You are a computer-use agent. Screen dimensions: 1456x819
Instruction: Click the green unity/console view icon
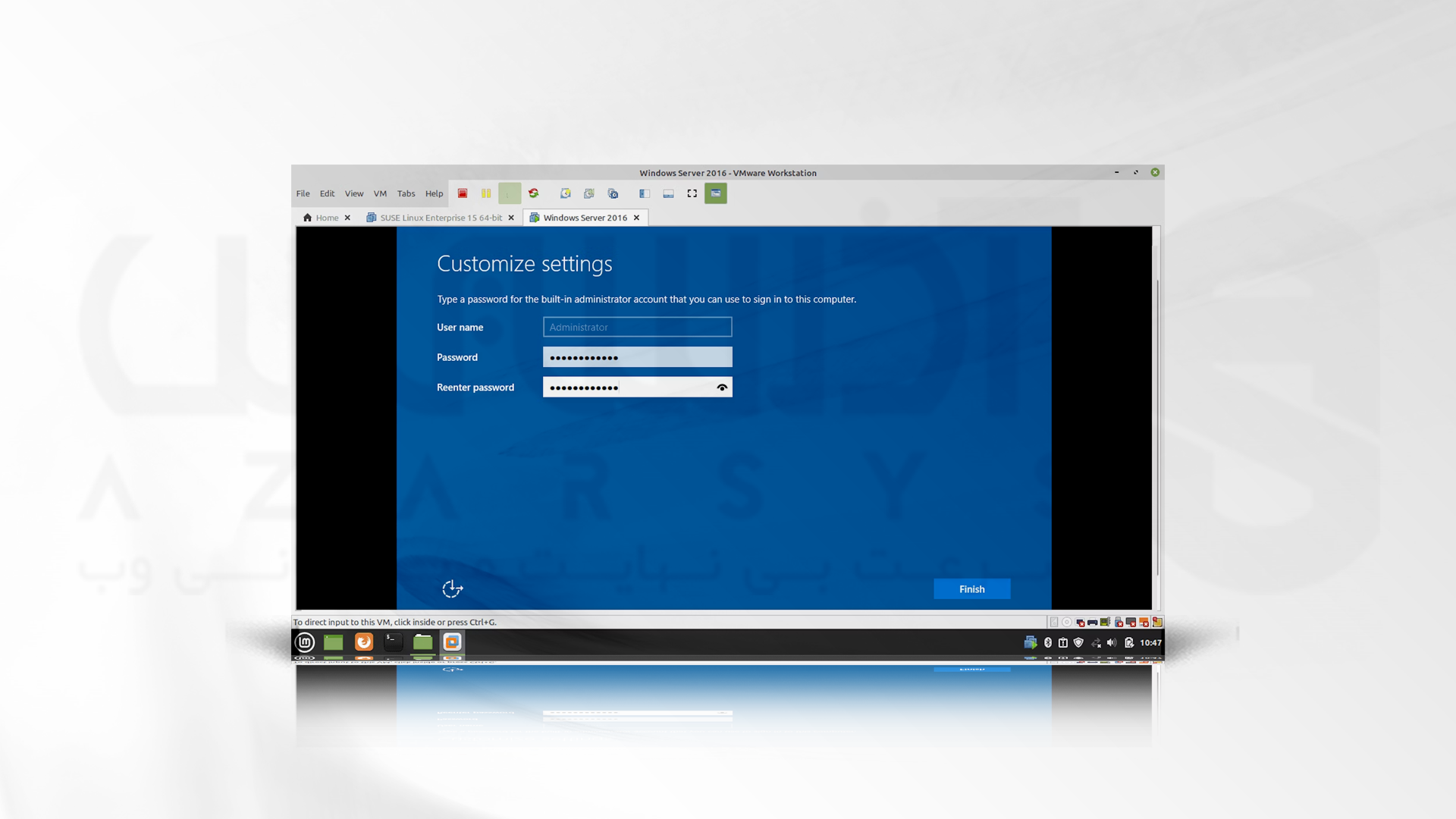tap(716, 193)
